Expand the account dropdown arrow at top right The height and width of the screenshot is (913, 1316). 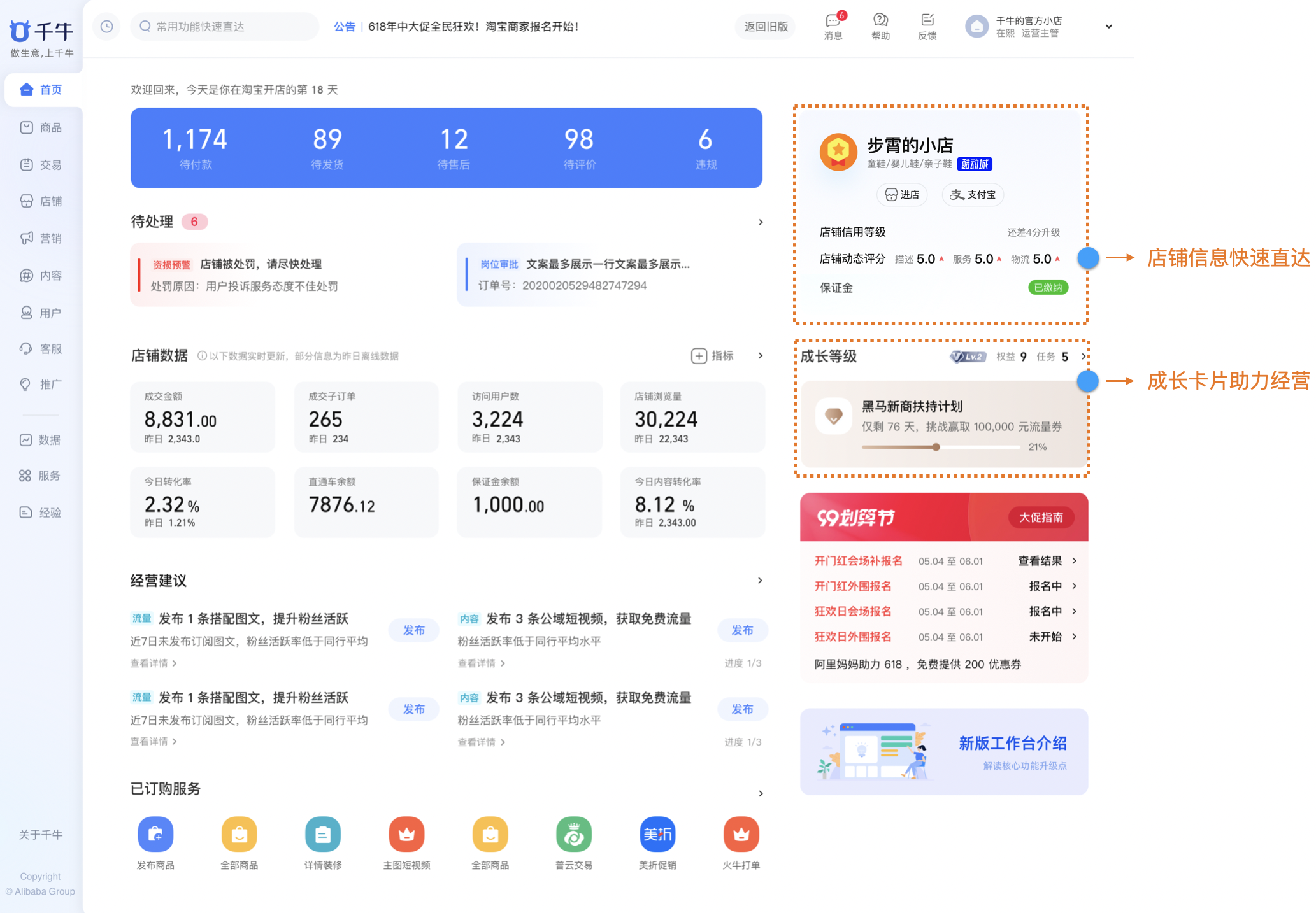tap(1108, 27)
